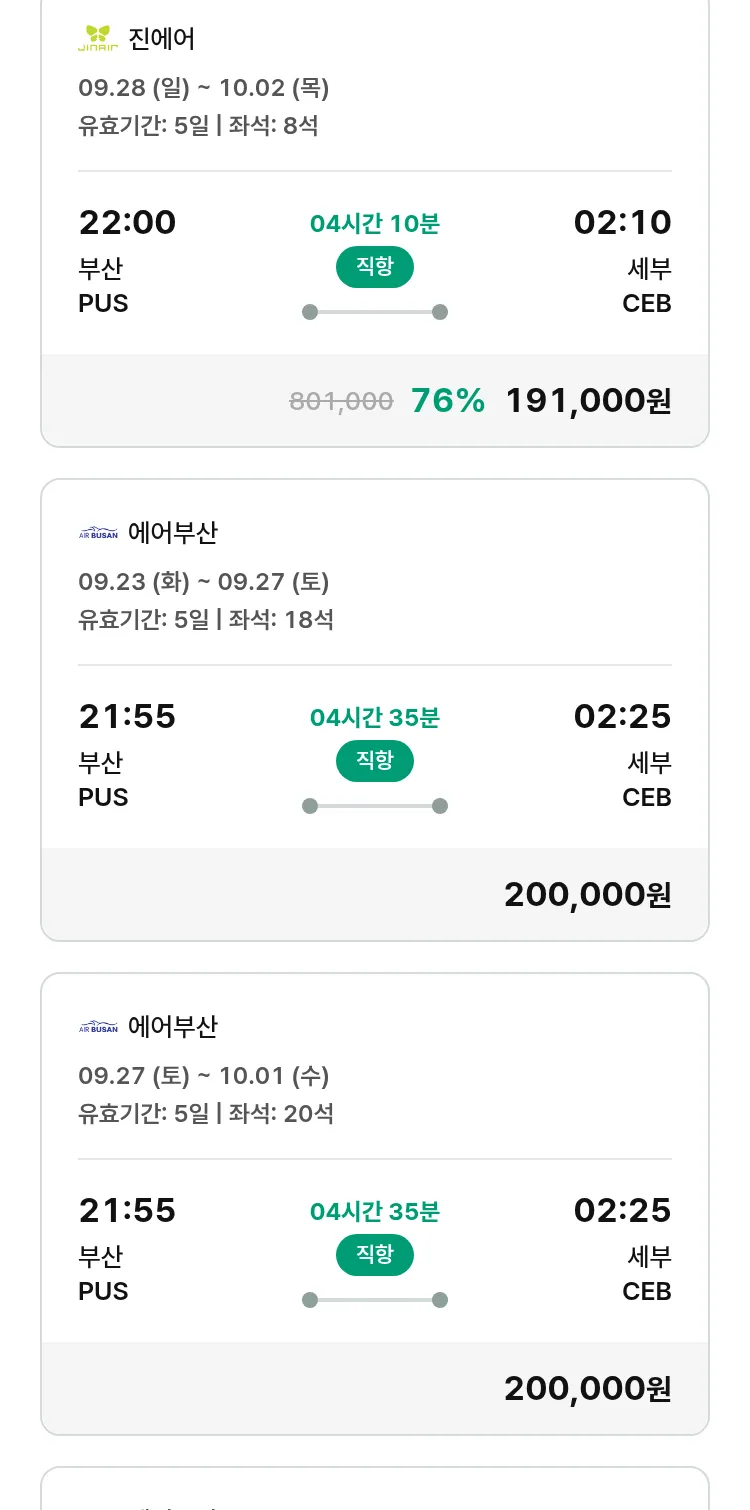Open the 09.27 (토) ~ 10.01 (수) date range
This screenshot has width=750, height=1510.
click(204, 1076)
